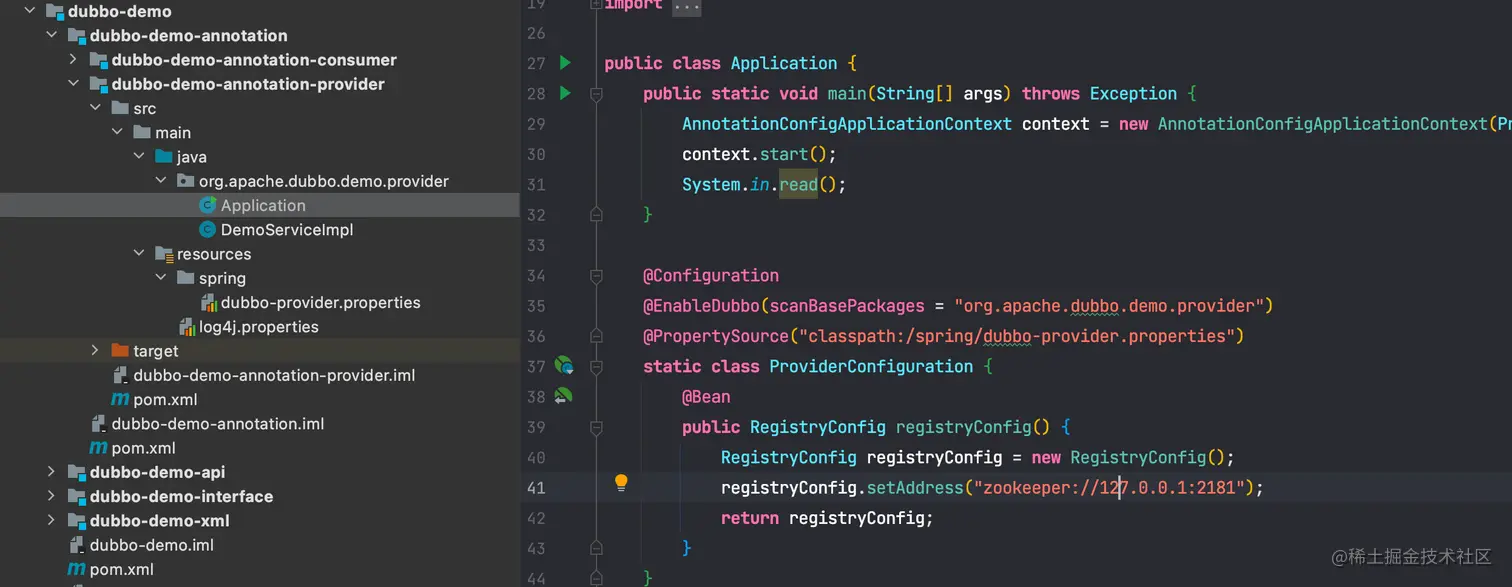Open the DemoServiceImpl class
Viewport: 1512px width, 587px height.
[x=287, y=230]
